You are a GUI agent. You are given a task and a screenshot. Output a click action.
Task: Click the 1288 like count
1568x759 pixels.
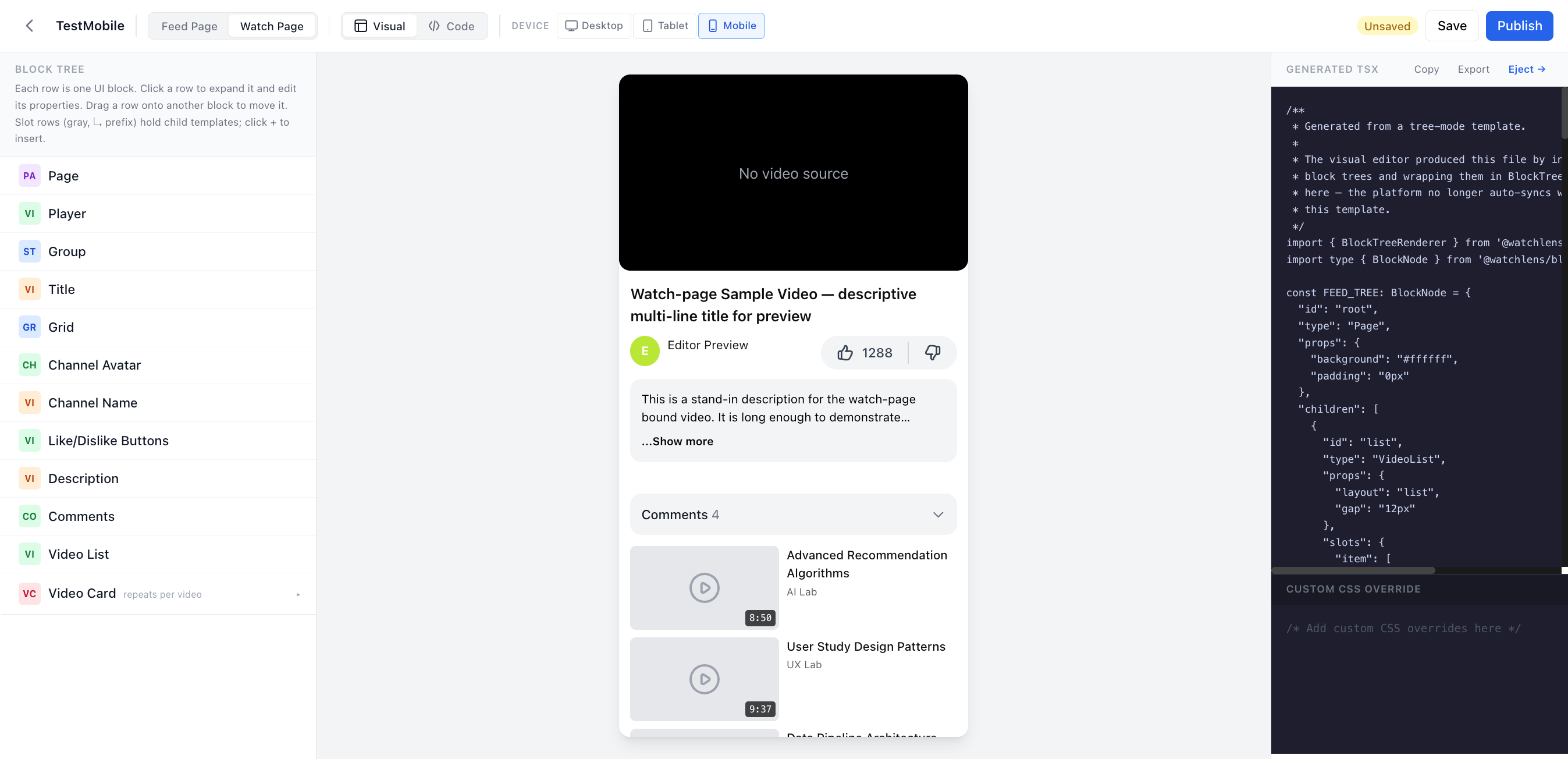[877, 353]
